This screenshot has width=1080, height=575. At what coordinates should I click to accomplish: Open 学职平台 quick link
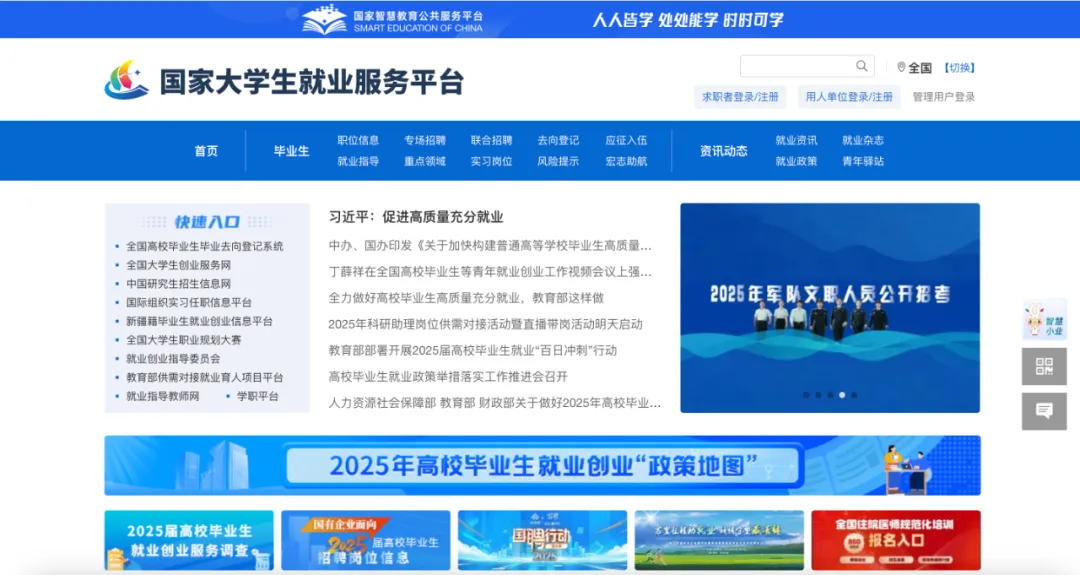coord(258,396)
